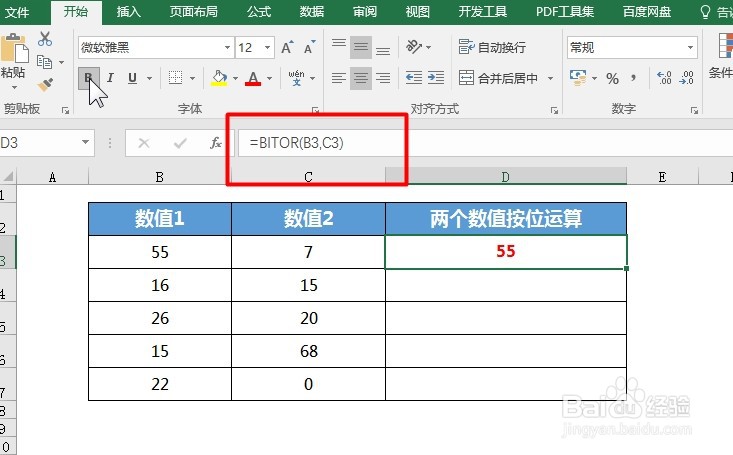
Task: Apply red font color A
Action: click(253, 78)
